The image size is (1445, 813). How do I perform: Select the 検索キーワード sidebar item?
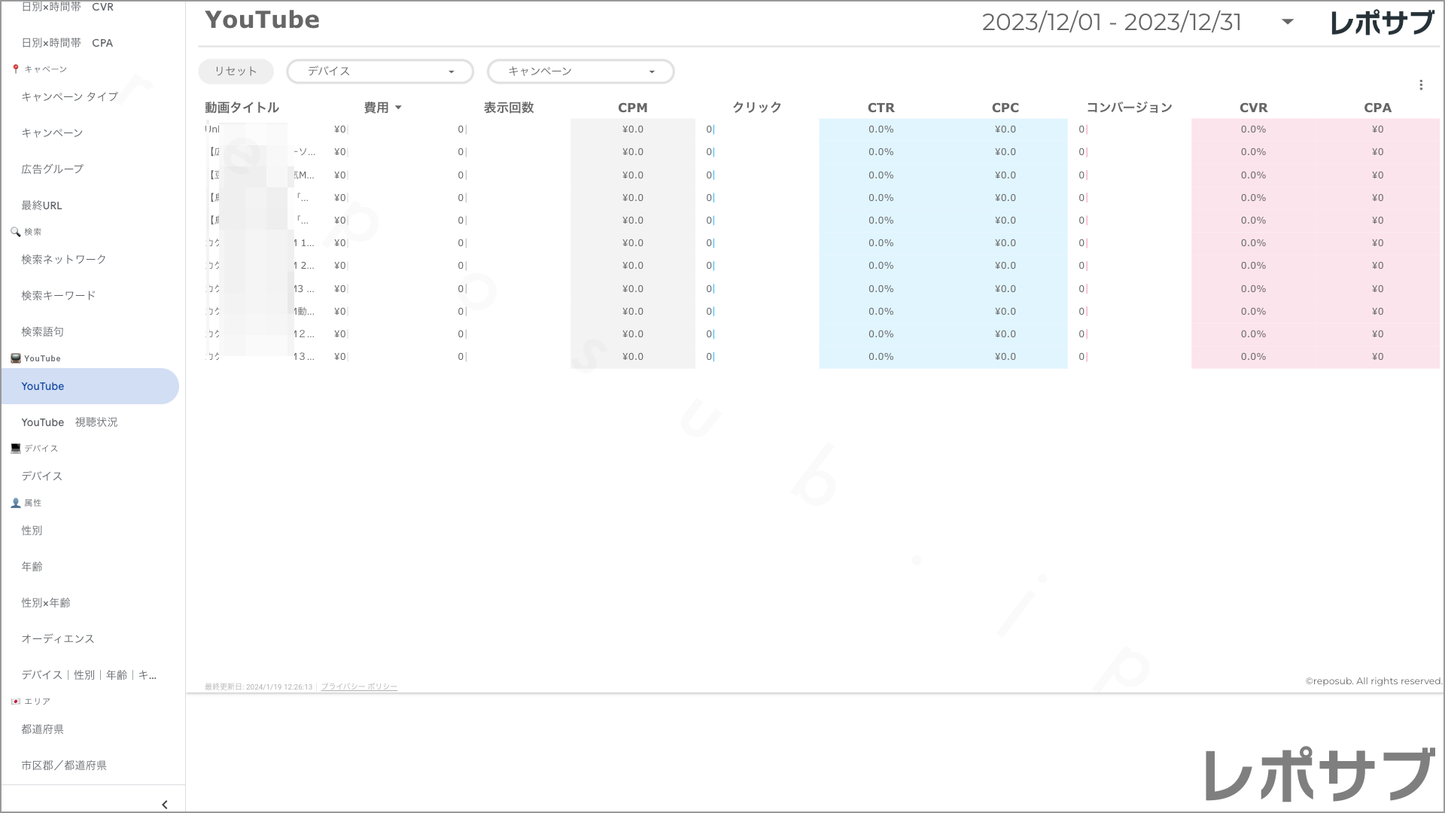click(59, 295)
